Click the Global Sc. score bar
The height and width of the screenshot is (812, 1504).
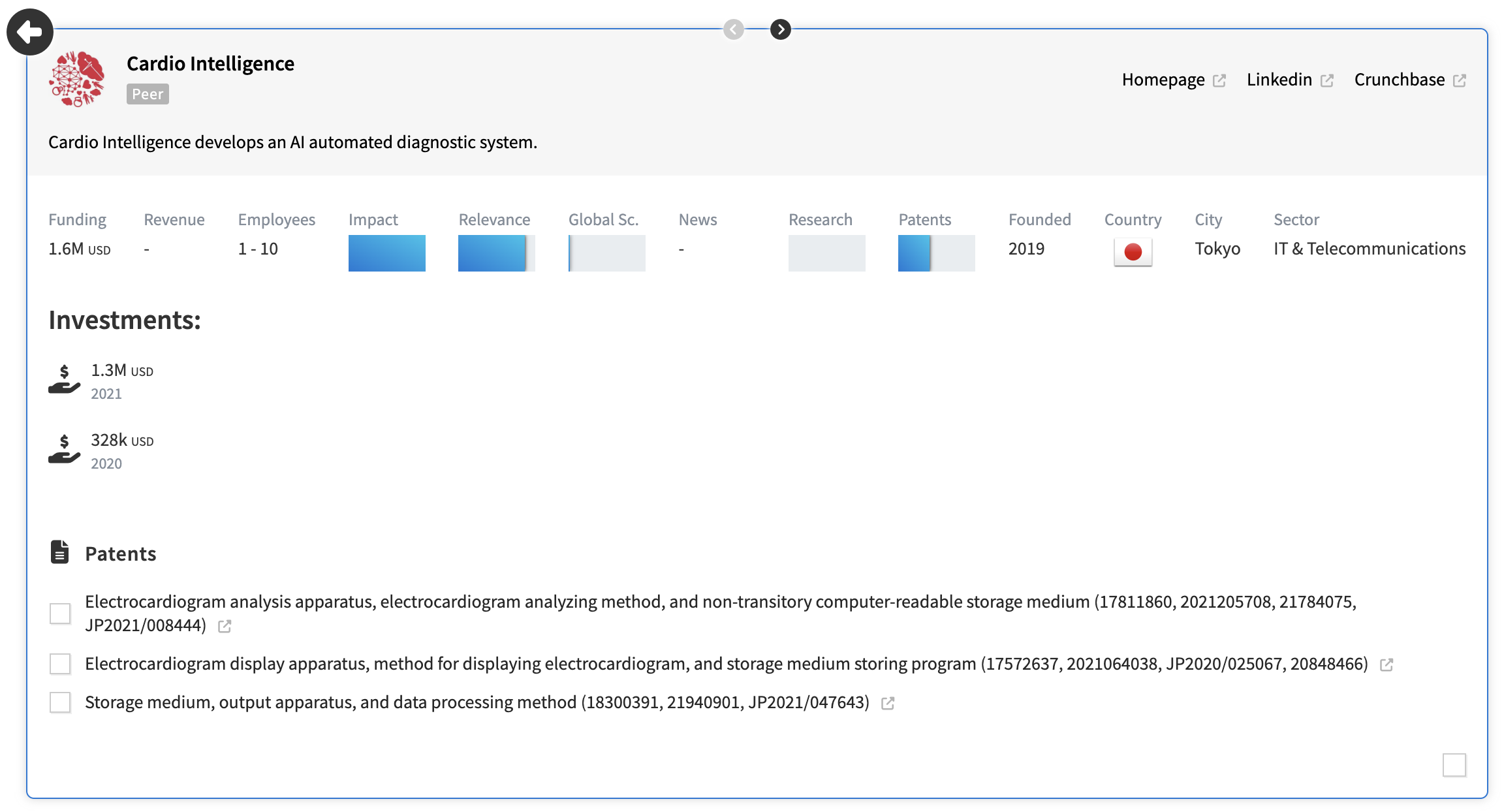pyautogui.click(x=607, y=253)
